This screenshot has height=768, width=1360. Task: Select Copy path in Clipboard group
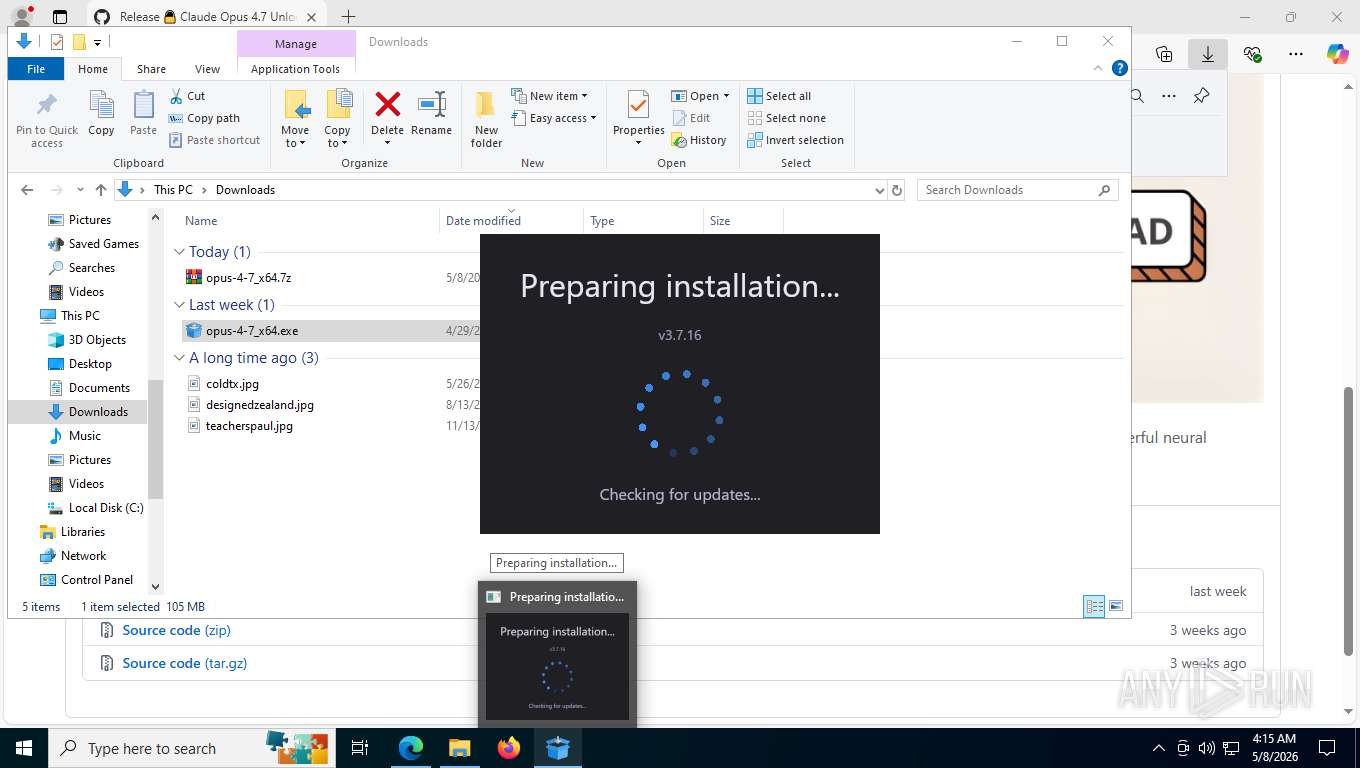(205, 118)
